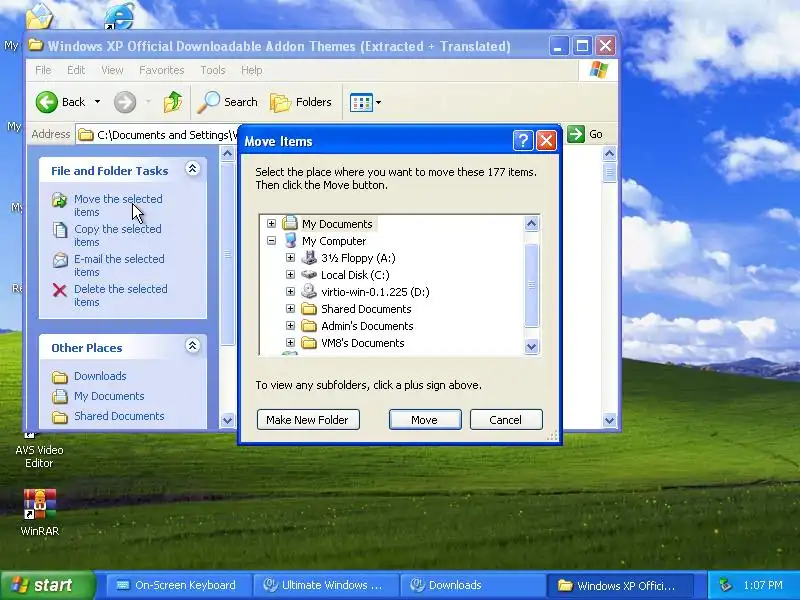Viewport: 800px width, 600px height.
Task: Click the copy pages icon
Action: coord(60,230)
